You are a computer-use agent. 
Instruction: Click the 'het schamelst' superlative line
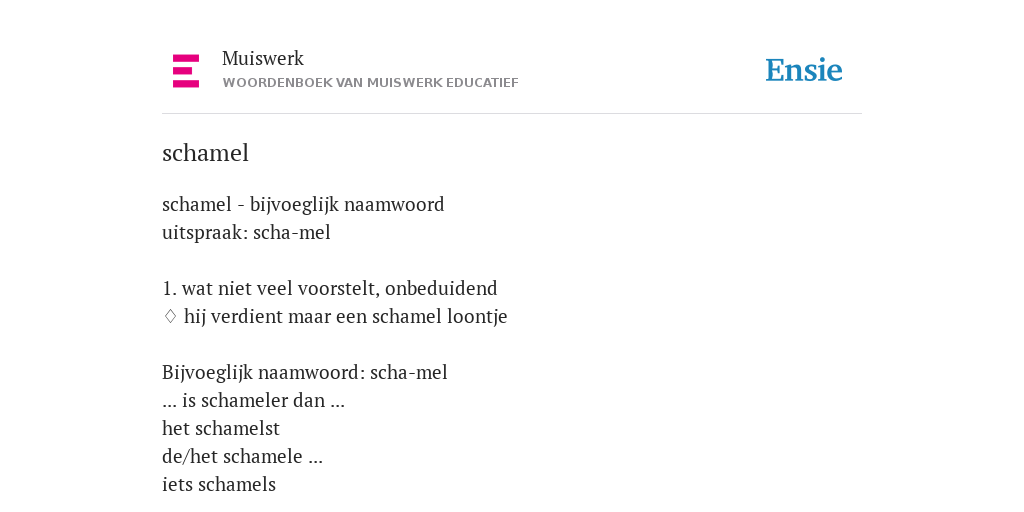tap(221, 429)
